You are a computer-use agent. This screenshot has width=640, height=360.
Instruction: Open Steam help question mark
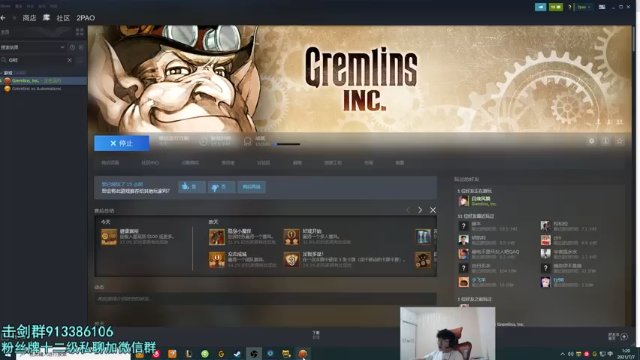[x=569, y=7]
